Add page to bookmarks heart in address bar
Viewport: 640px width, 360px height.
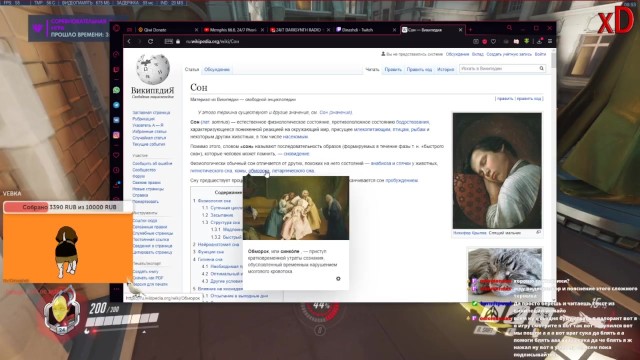click(x=493, y=42)
